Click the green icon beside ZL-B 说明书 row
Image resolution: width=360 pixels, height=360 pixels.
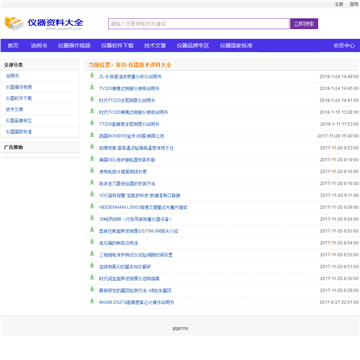tap(92, 75)
